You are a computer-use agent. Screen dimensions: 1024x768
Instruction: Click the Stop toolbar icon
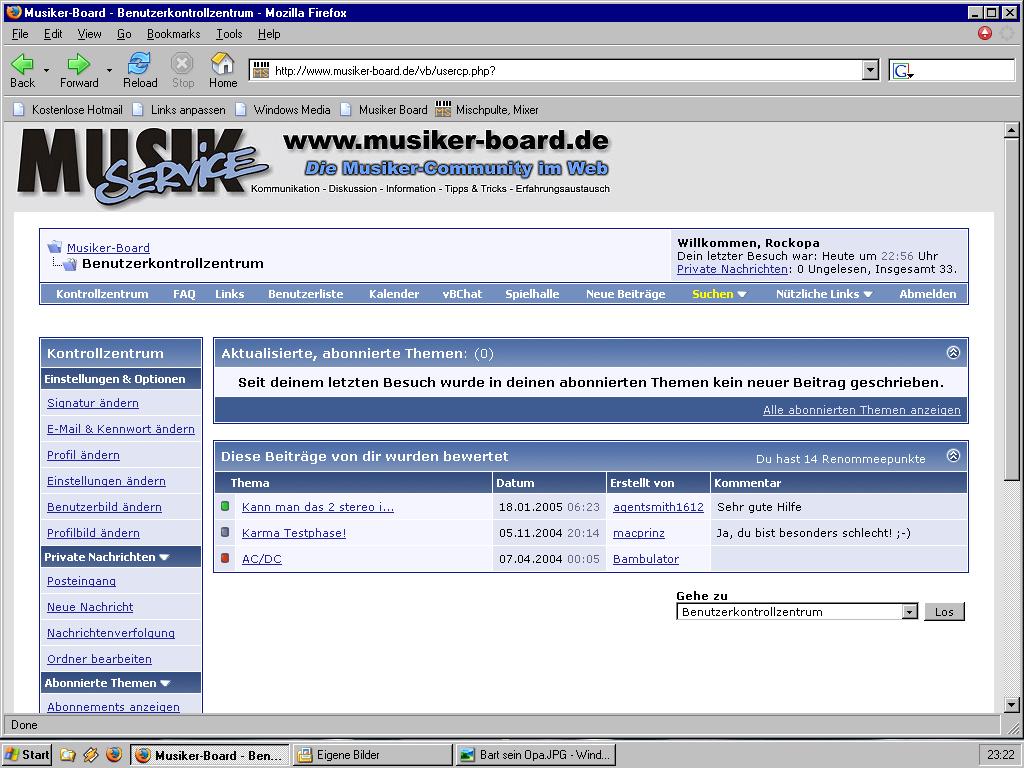click(182, 63)
